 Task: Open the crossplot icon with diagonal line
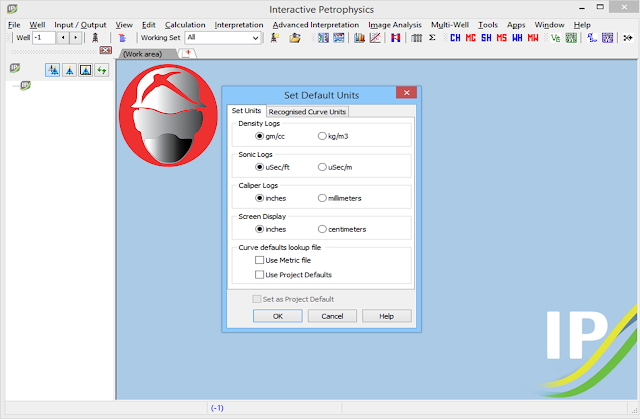coord(375,38)
